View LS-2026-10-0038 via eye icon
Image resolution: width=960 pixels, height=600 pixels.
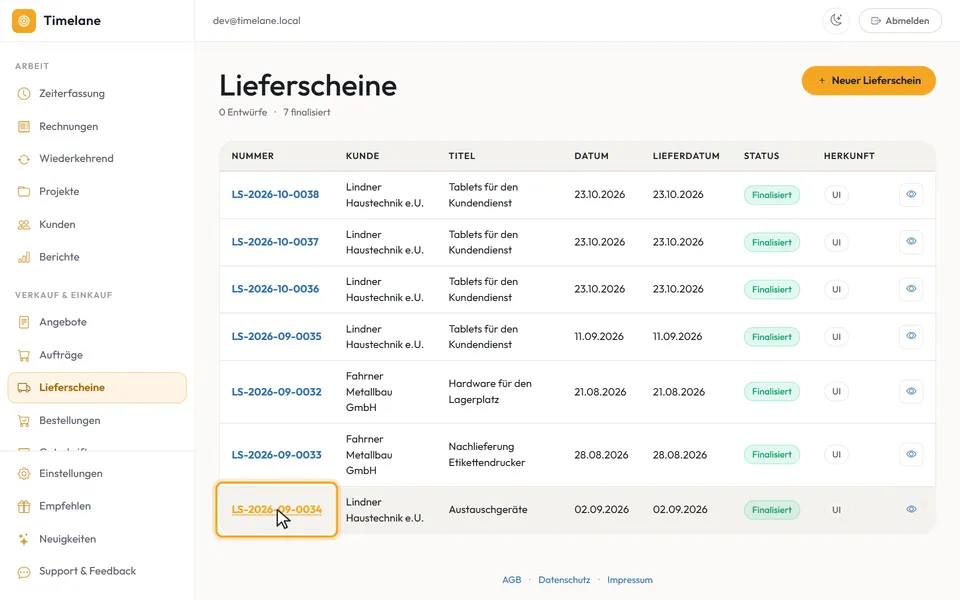coord(911,194)
